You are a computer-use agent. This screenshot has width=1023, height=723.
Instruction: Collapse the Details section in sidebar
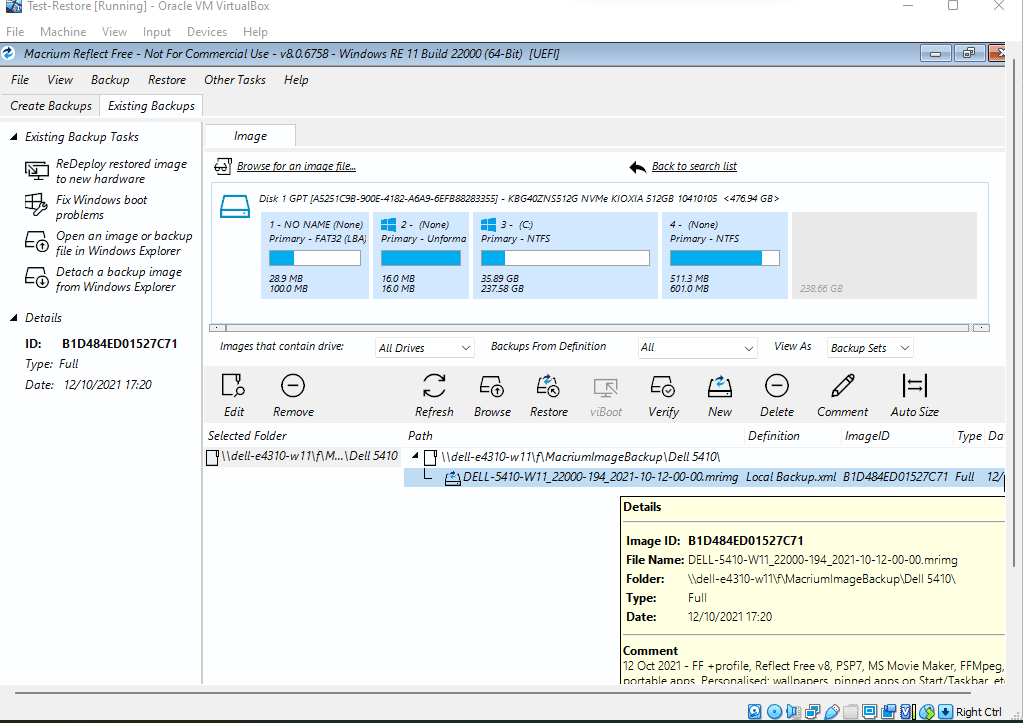coord(13,318)
